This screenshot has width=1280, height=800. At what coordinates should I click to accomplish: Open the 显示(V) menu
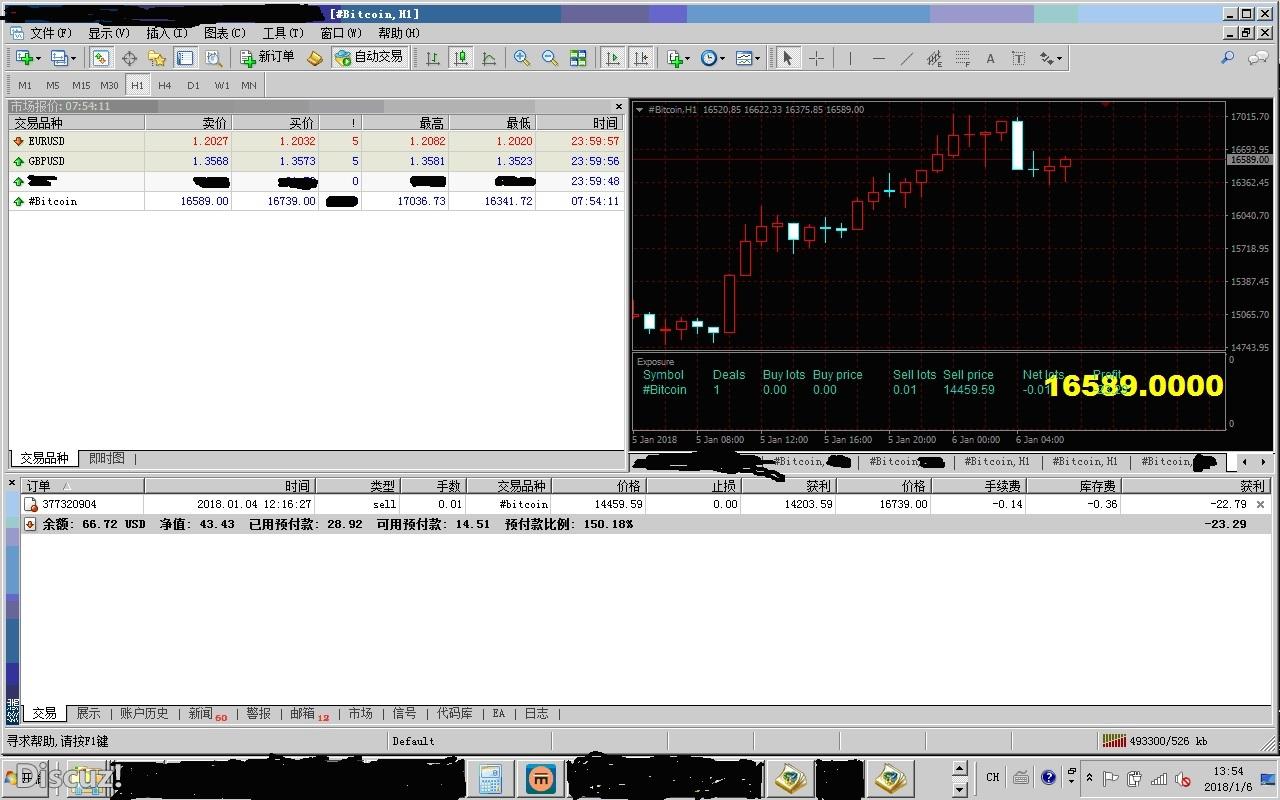pyautogui.click(x=109, y=33)
